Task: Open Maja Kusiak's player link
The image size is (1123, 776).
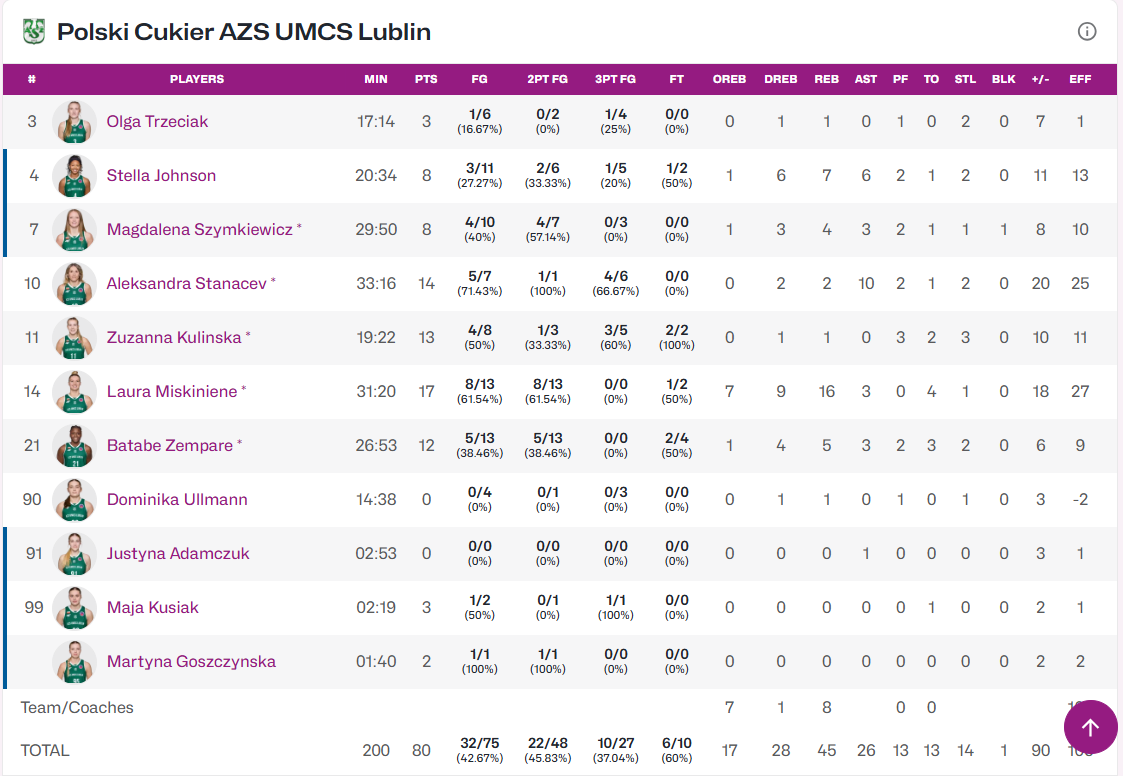Action: pos(153,608)
